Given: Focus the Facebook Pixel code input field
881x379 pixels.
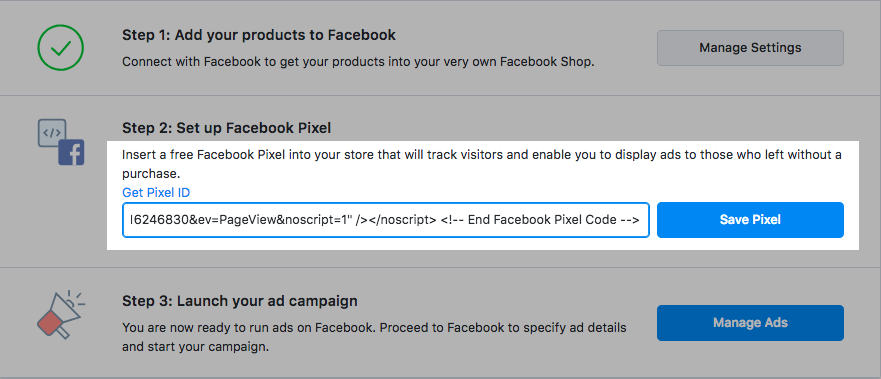Looking at the screenshot, I should click(x=386, y=220).
